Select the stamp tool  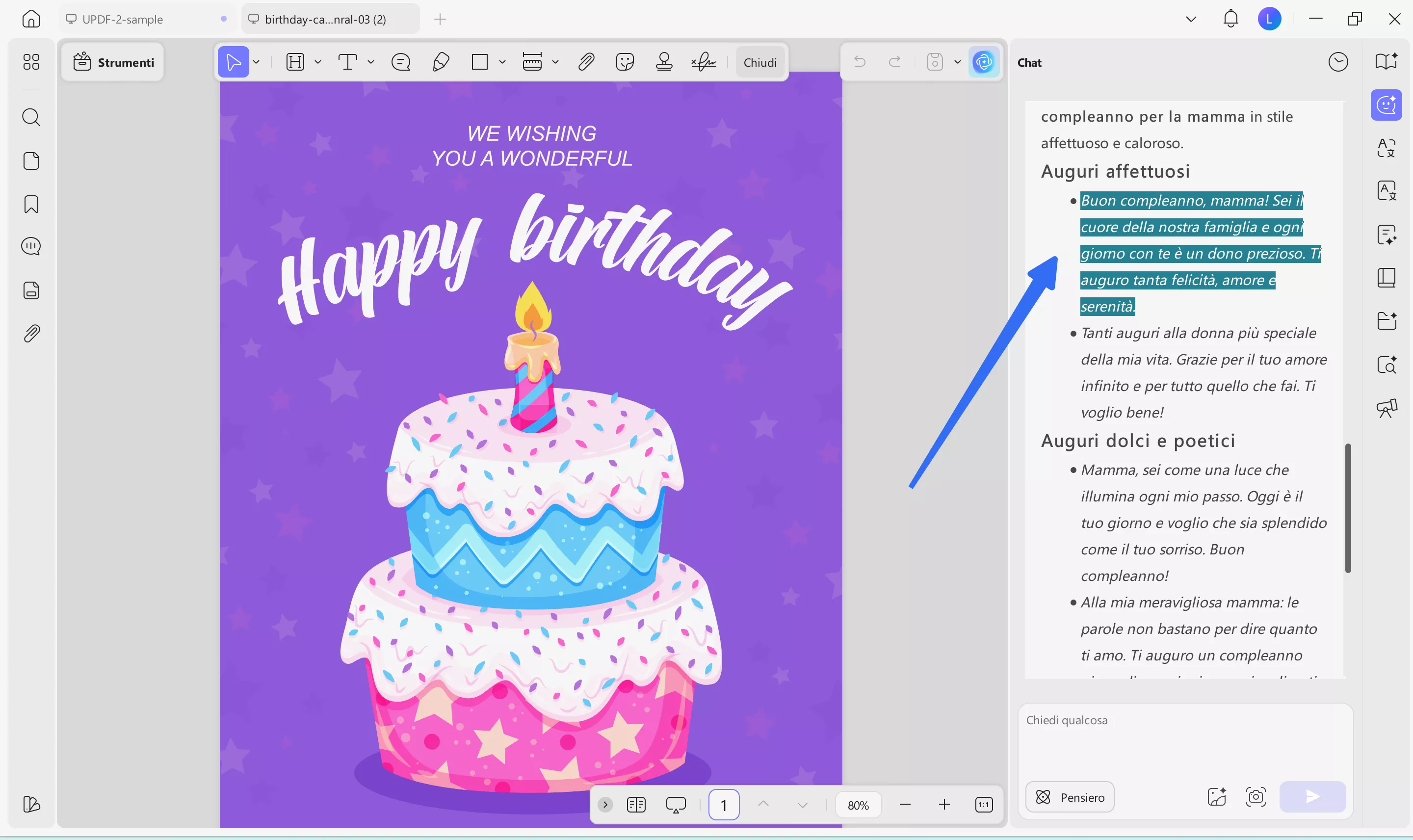tap(664, 62)
